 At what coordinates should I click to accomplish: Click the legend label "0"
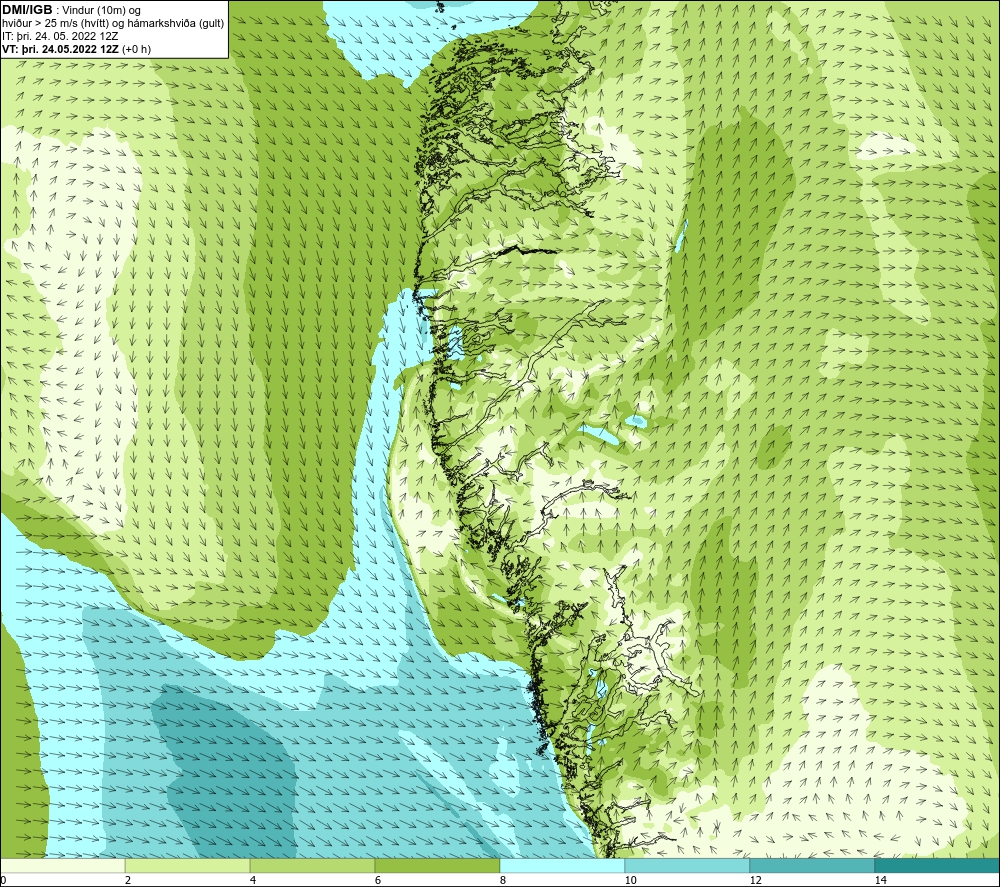(x=3, y=881)
